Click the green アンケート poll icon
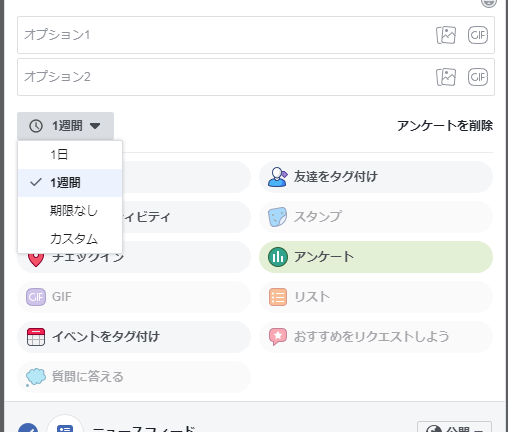This screenshot has width=508, height=432. pos(277,257)
